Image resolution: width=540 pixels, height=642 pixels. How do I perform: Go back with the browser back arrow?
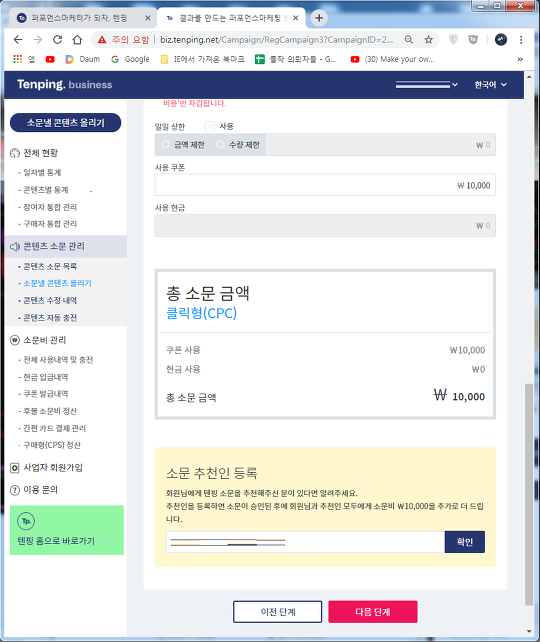click(x=18, y=40)
